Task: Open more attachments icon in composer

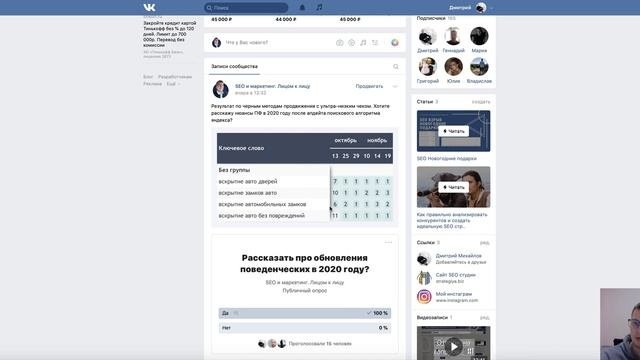Action: coord(375,42)
